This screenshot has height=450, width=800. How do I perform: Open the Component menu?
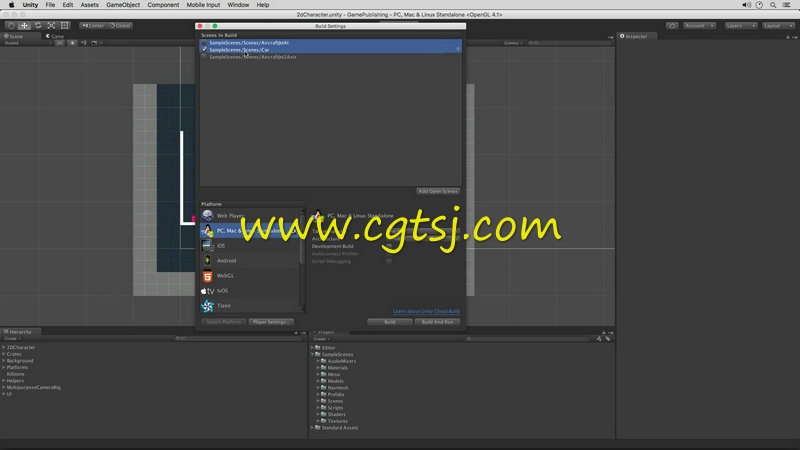click(163, 5)
